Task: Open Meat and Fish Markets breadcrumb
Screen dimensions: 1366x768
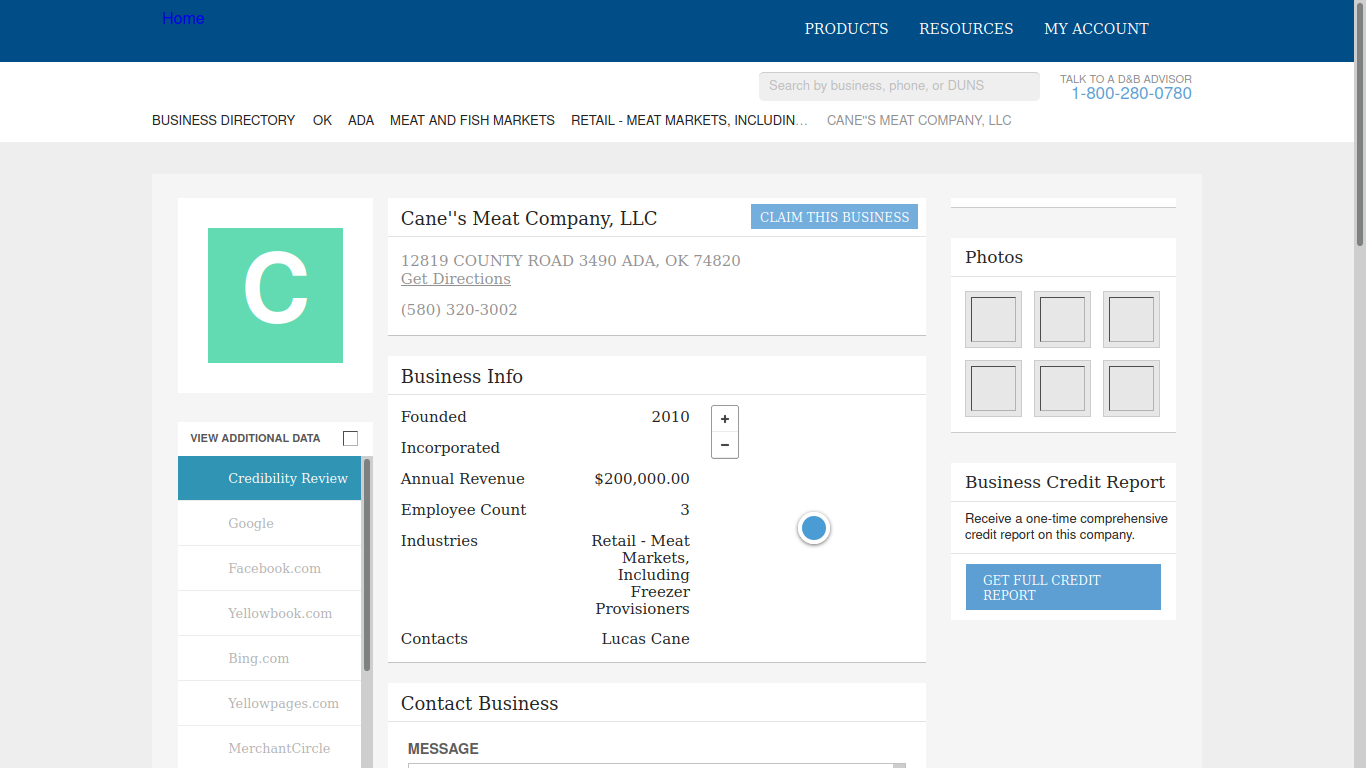Action: pyautogui.click(x=472, y=120)
